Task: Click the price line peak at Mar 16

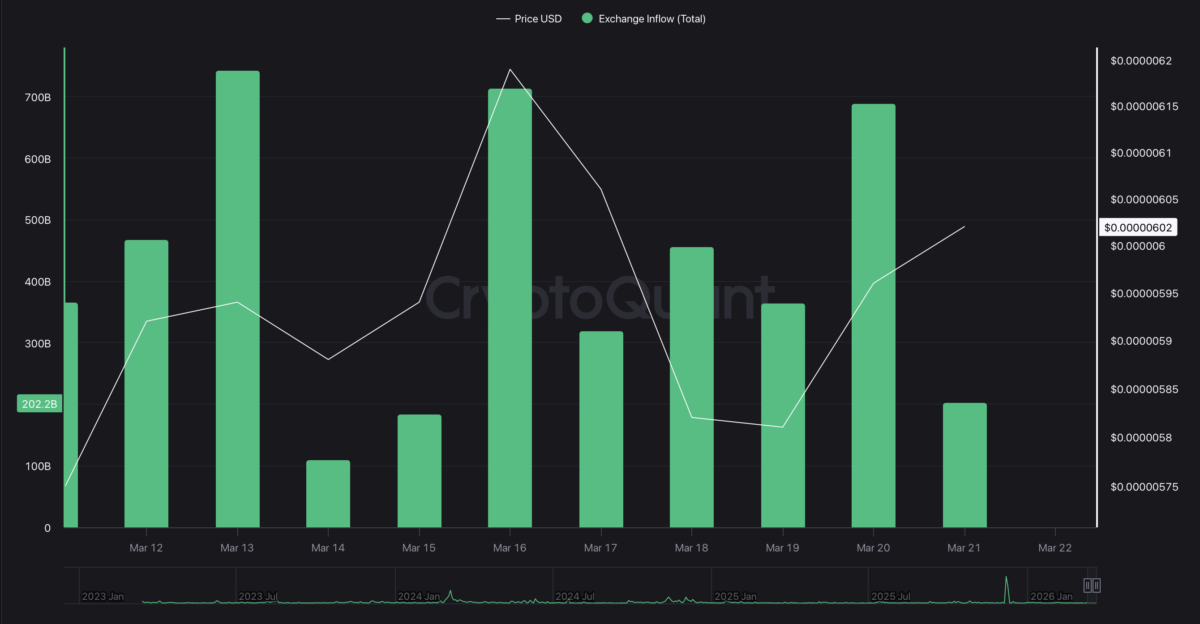Action: click(x=510, y=69)
